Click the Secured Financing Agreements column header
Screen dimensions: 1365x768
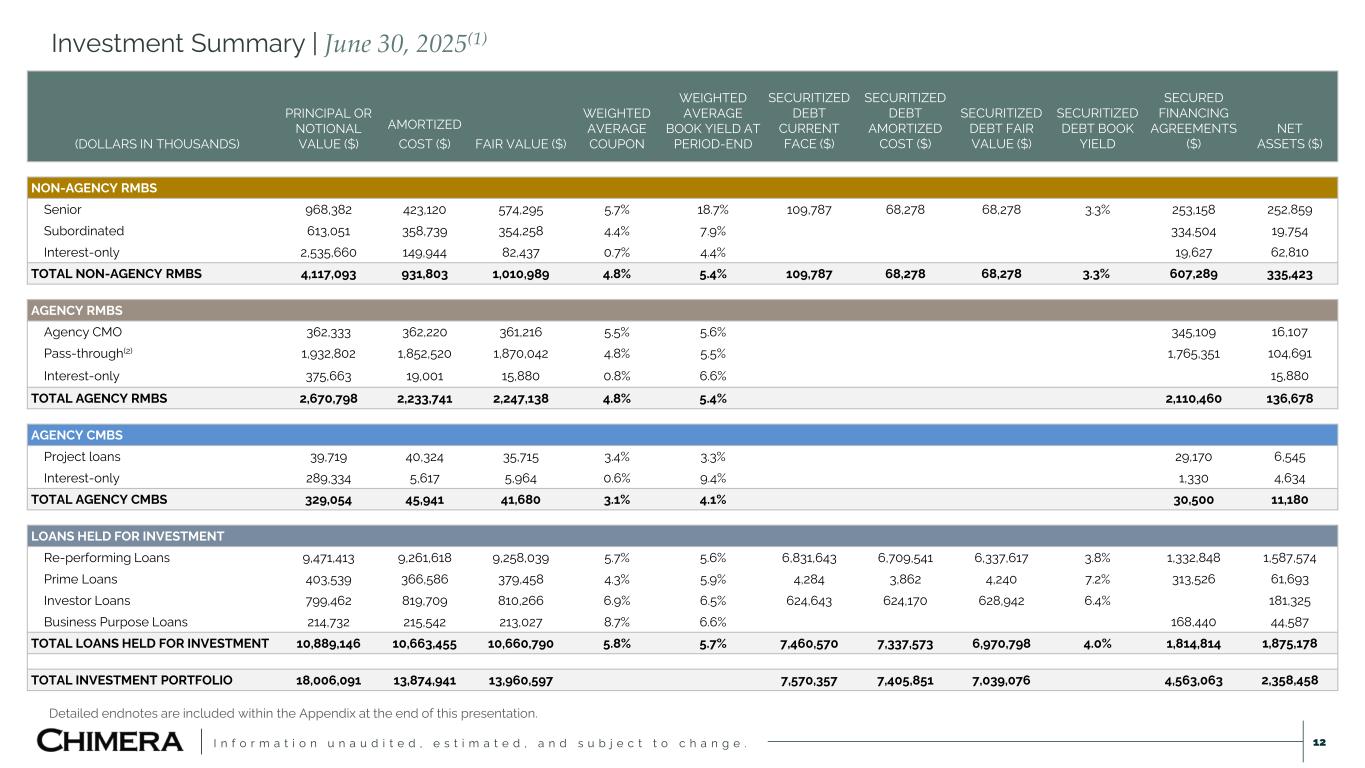pyautogui.click(x=1193, y=120)
